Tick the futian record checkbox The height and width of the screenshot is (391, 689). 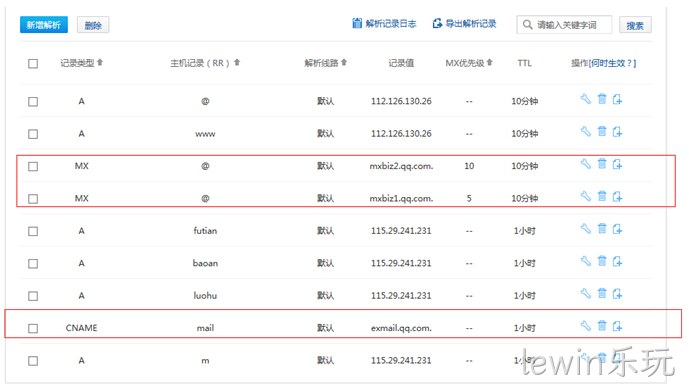tap(33, 231)
